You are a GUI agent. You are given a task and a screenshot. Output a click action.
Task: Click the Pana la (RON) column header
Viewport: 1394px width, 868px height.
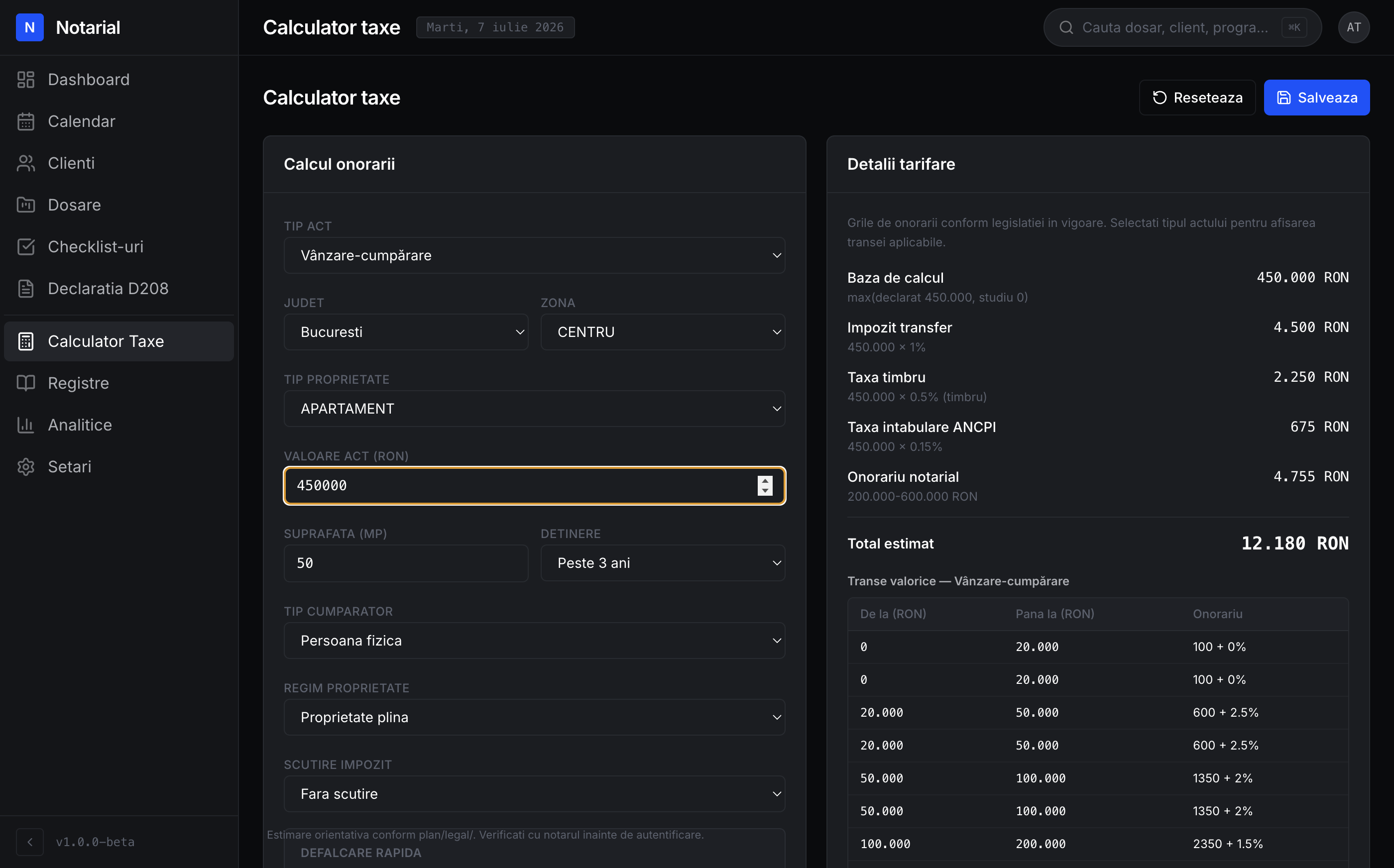pos(1054,614)
